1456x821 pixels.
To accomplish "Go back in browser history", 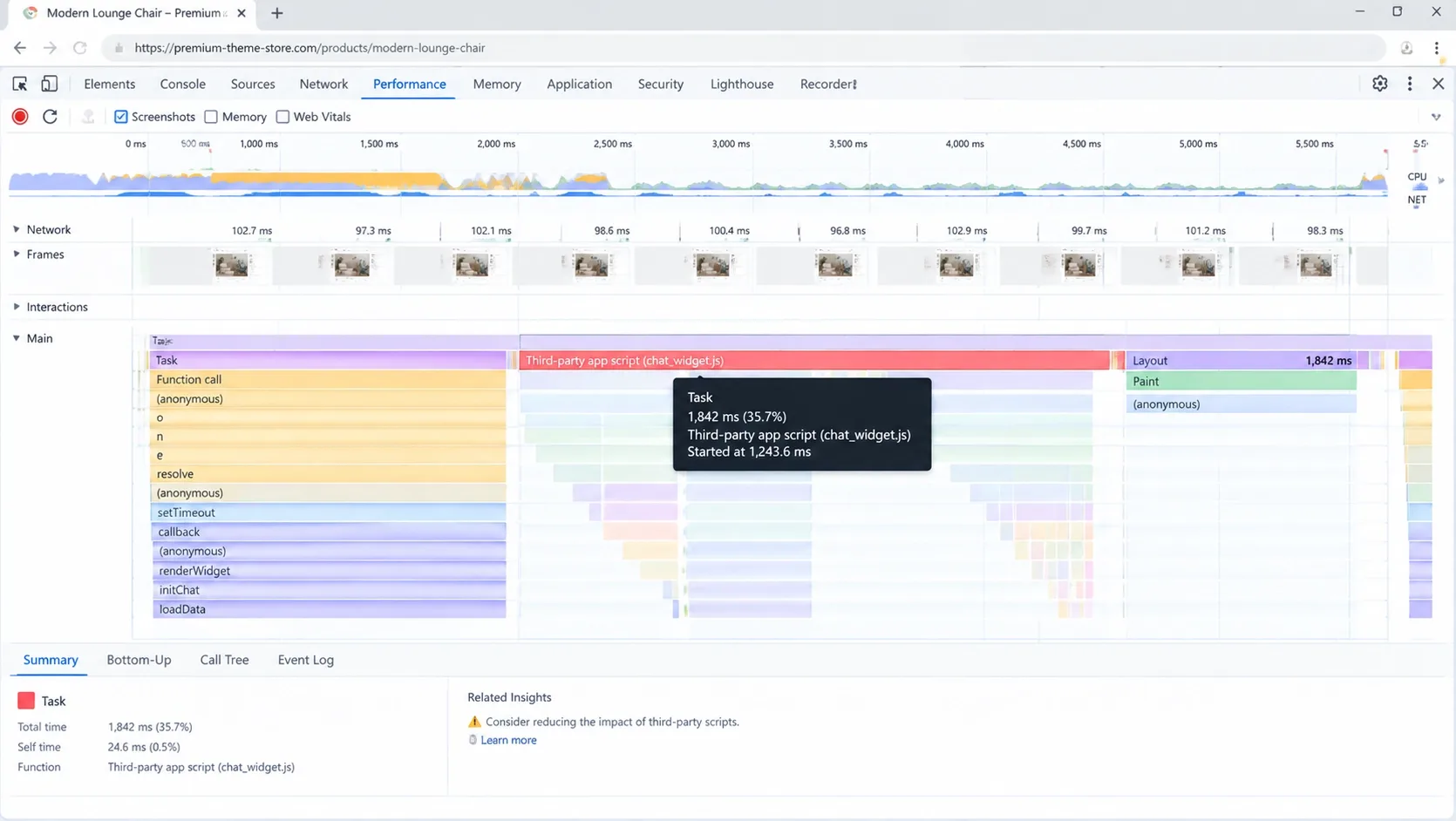I will (x=20, y=48).
